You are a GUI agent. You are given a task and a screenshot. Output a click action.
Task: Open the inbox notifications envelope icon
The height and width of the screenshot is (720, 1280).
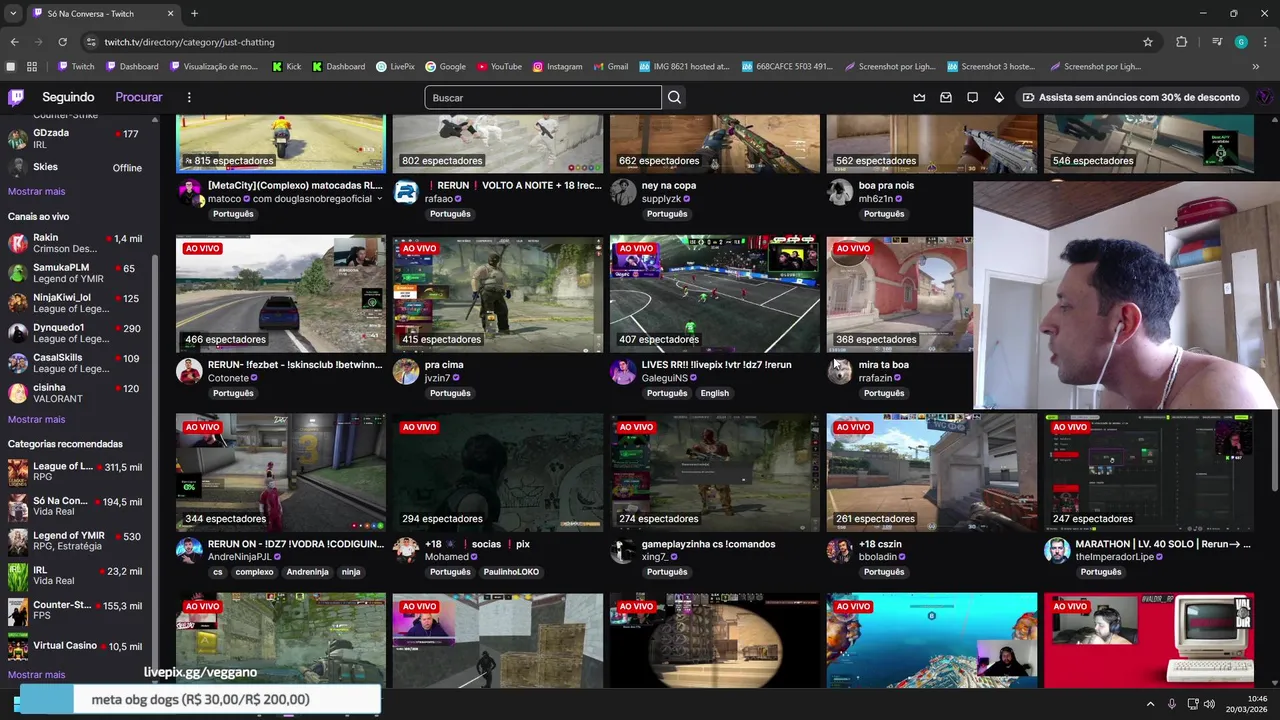click(945, 97)
